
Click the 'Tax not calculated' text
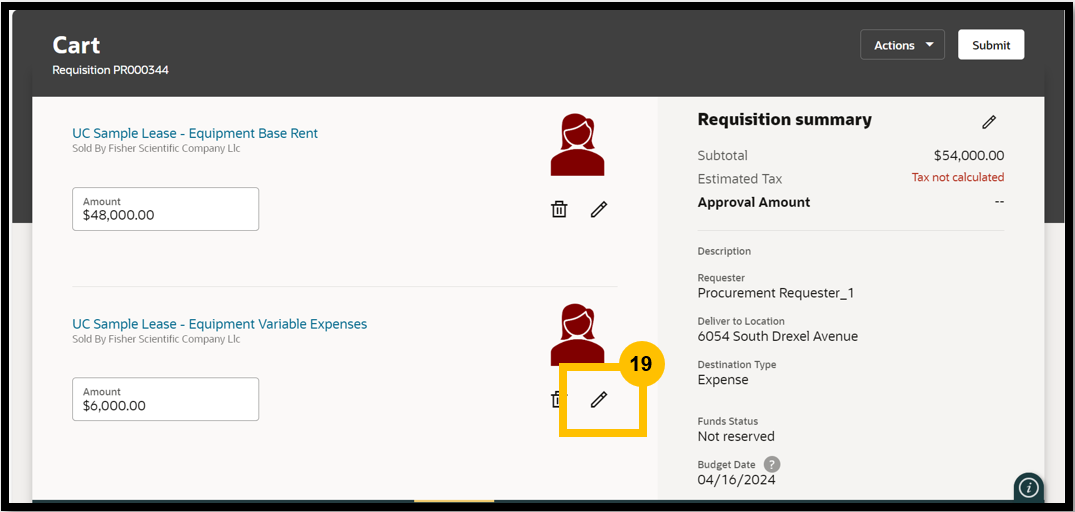click(958, 178)
